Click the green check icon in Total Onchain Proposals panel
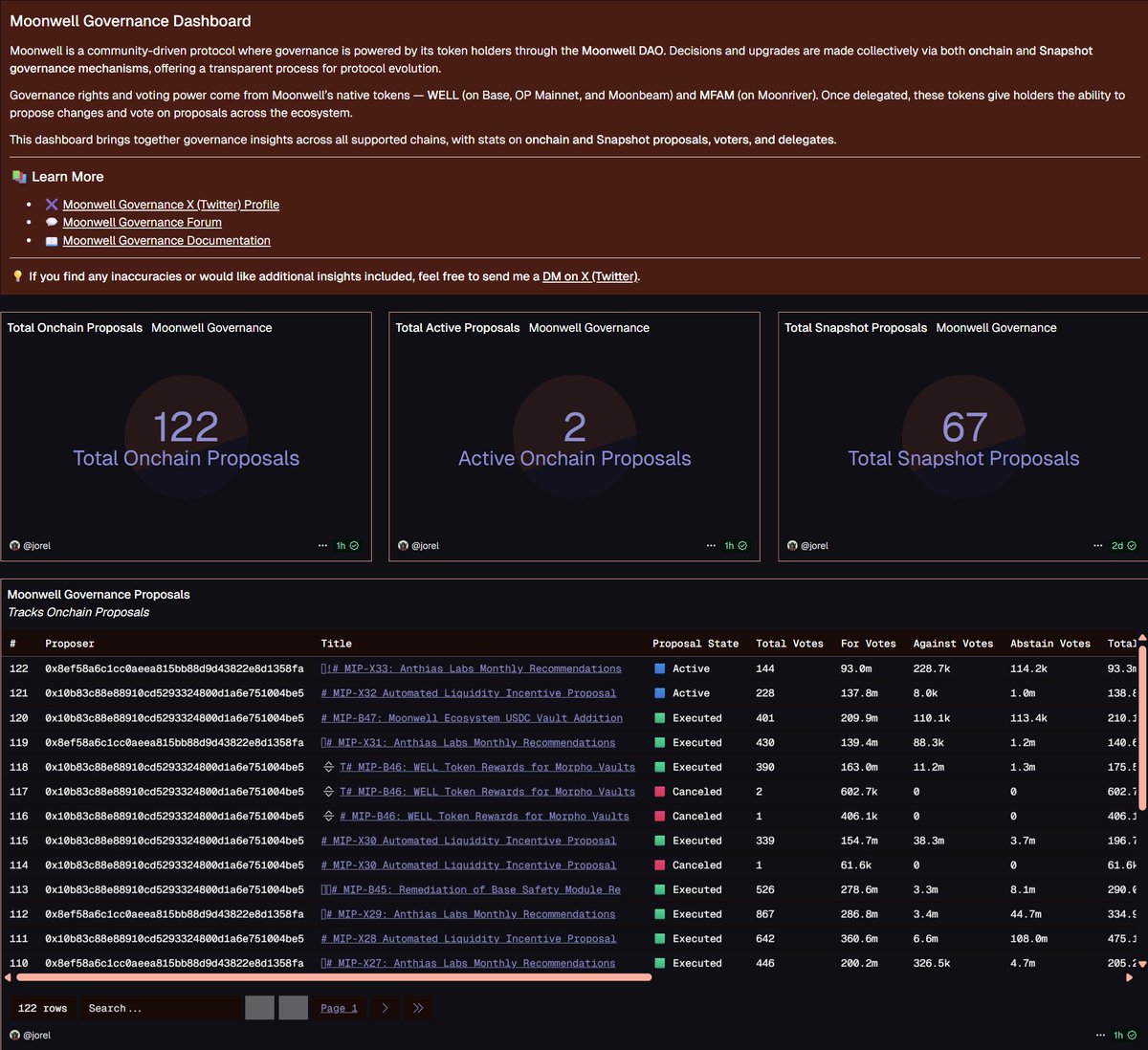 354,545
